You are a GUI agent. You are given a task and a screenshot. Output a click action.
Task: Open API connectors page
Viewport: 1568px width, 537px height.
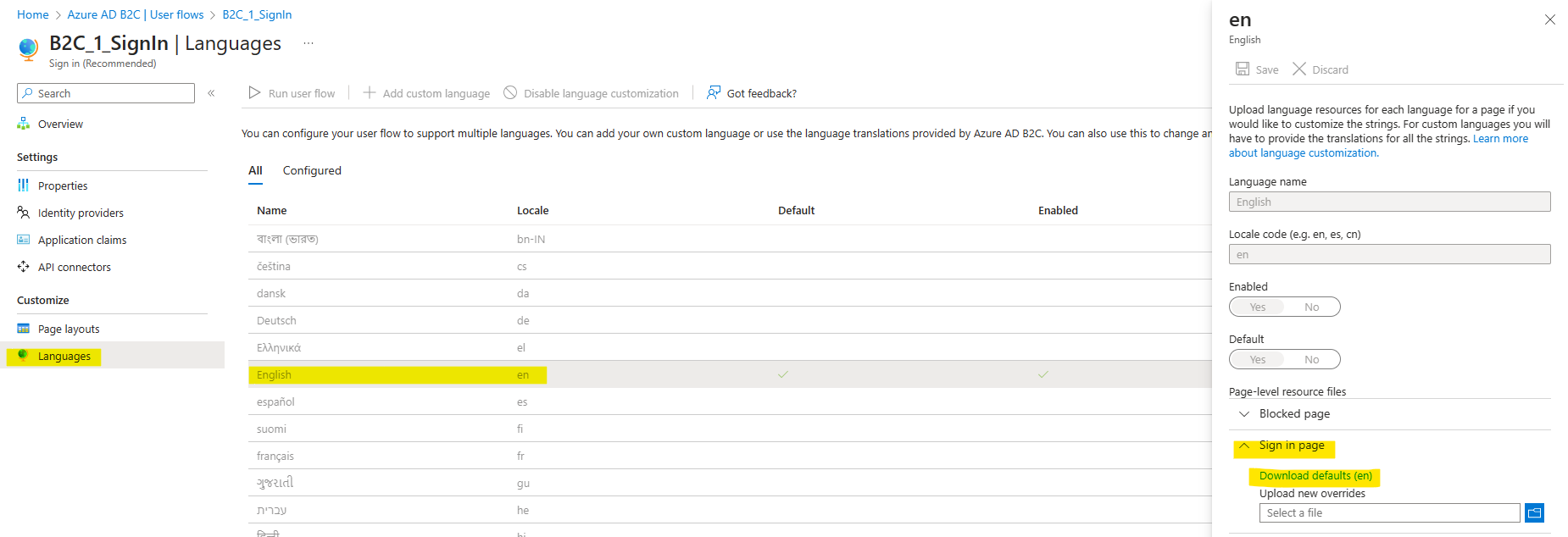click(75, 267)
